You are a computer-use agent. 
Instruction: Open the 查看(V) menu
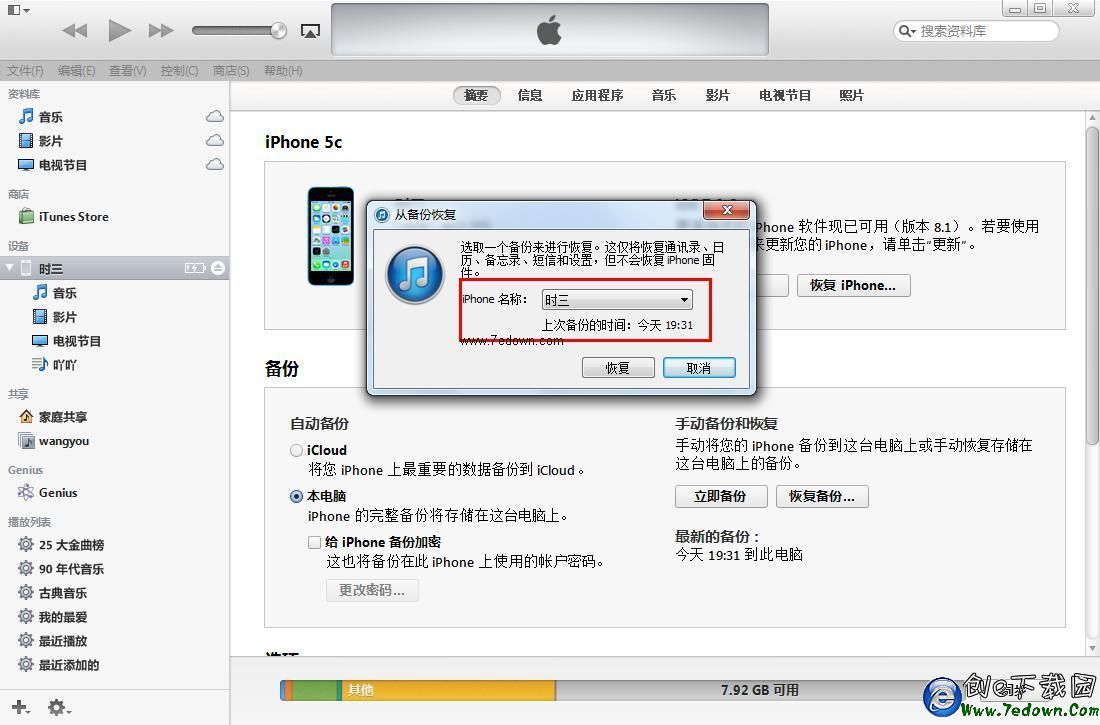tap(128, 70)
